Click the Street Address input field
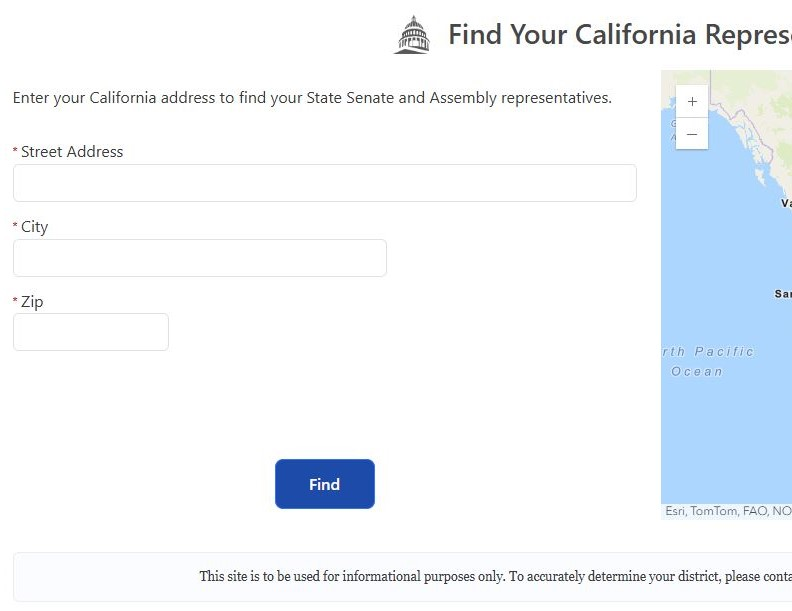This screenshot has height=611, width=792. click(x=324, y=183)
